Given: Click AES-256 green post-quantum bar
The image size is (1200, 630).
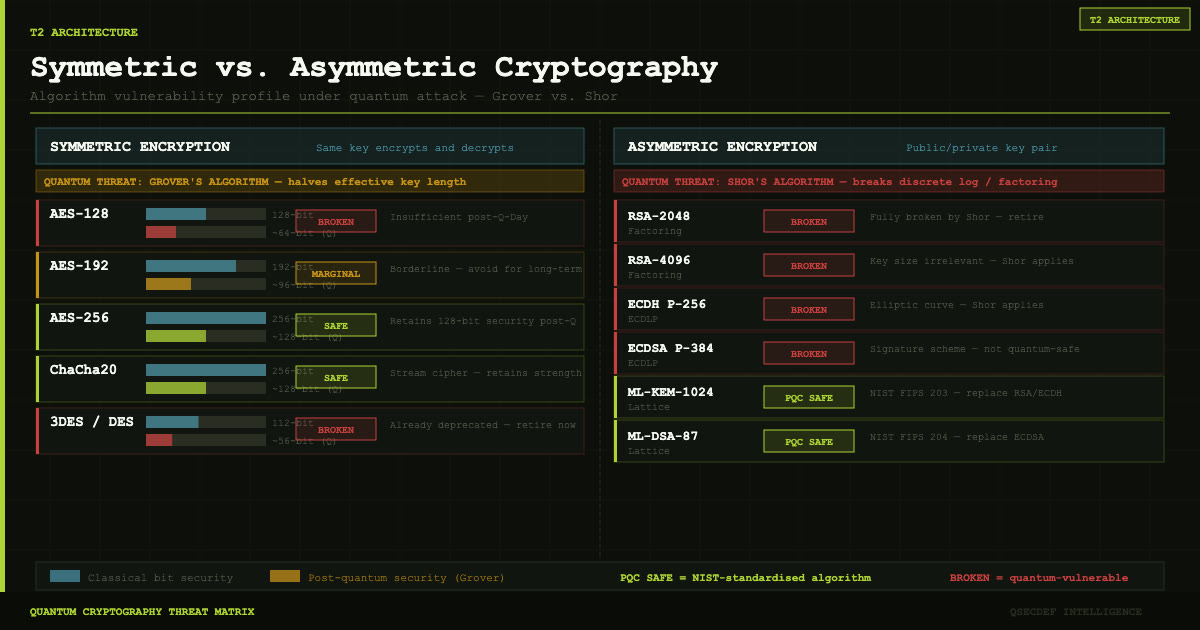Looking at the screenshot, I should point(176,336).
